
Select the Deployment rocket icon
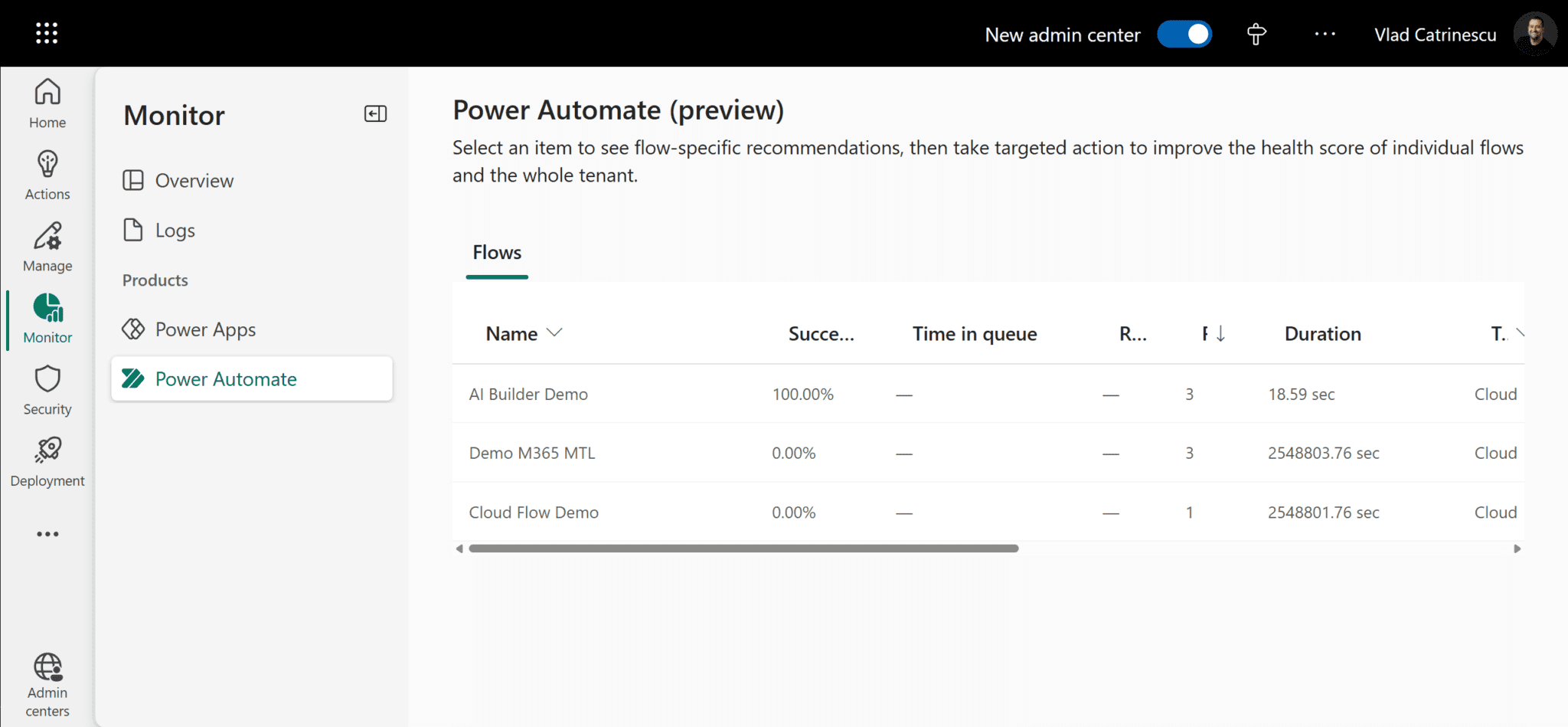47,460
